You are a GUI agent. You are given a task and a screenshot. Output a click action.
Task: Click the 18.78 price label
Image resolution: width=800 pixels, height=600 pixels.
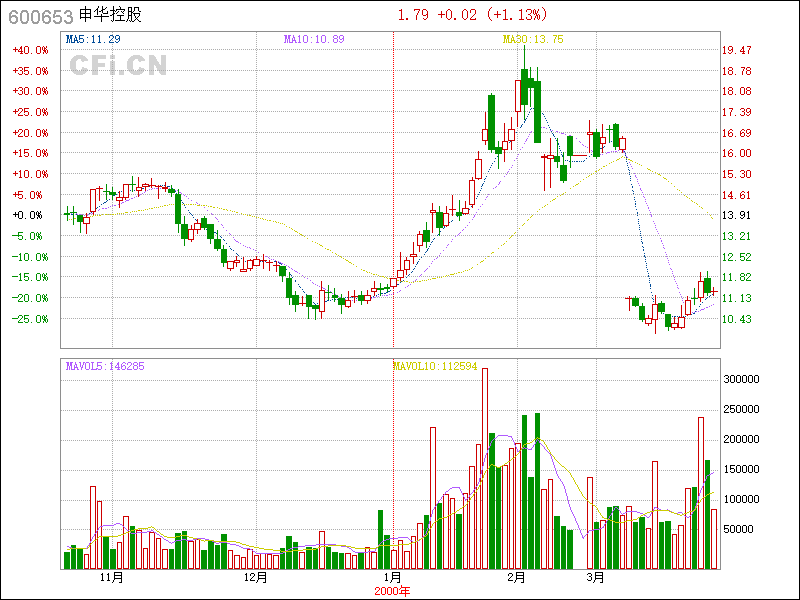[737, 71]
